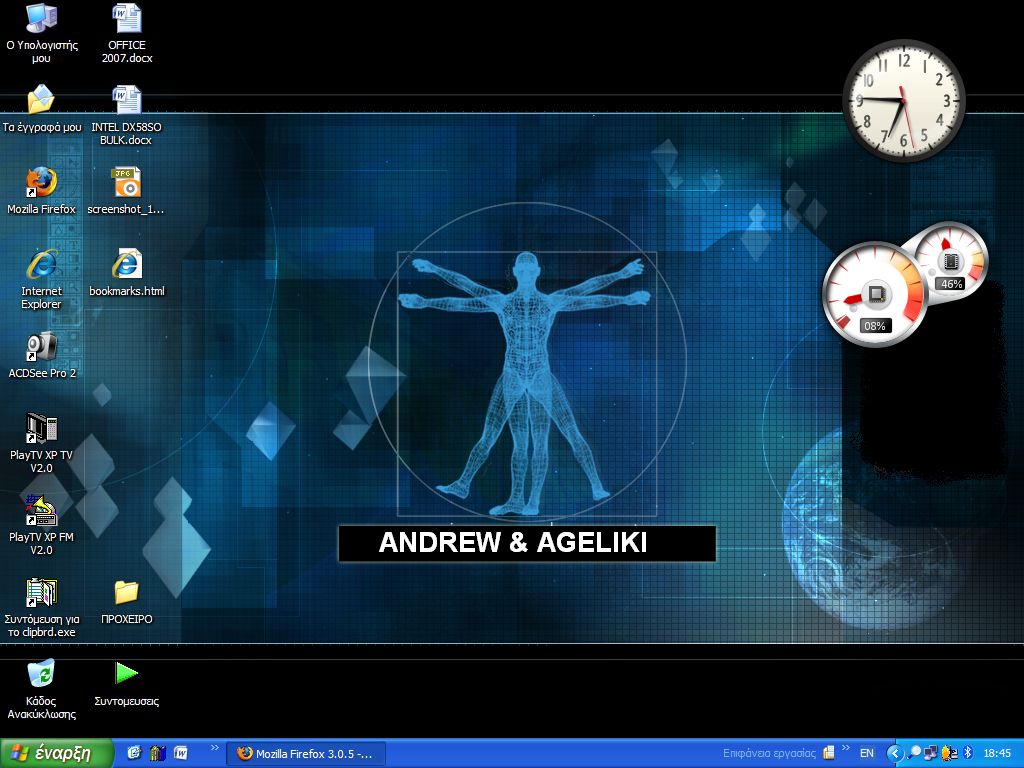Expand the desktop toolbar overflow chevron
The width and height of the screenshot is (1024, 768).
[x=846, y=748]
